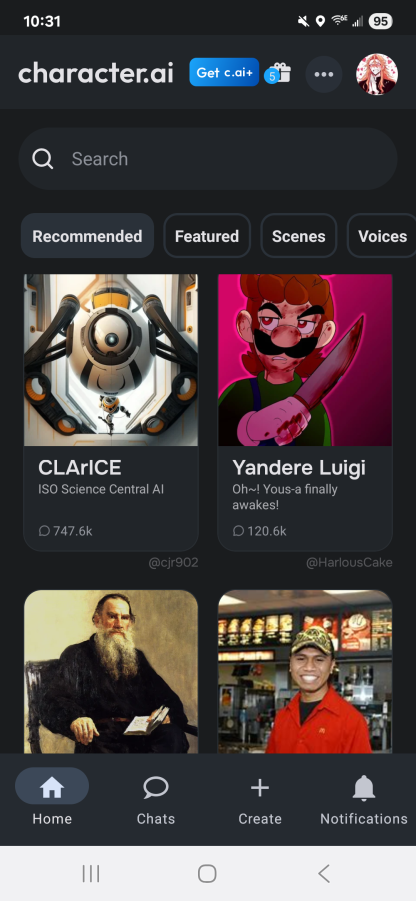Open creator link @HarlousCake
Screen dimensions: 416x901
coord(349,563)
